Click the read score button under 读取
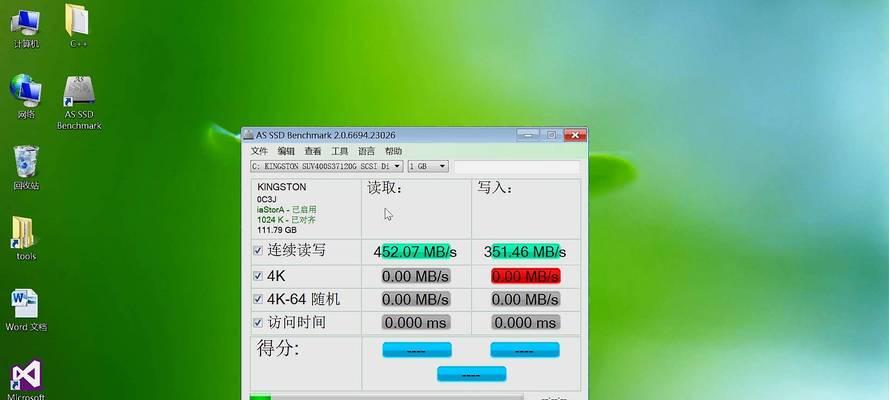The width and height of the screenshot is (889, 400). pos(417,350)
